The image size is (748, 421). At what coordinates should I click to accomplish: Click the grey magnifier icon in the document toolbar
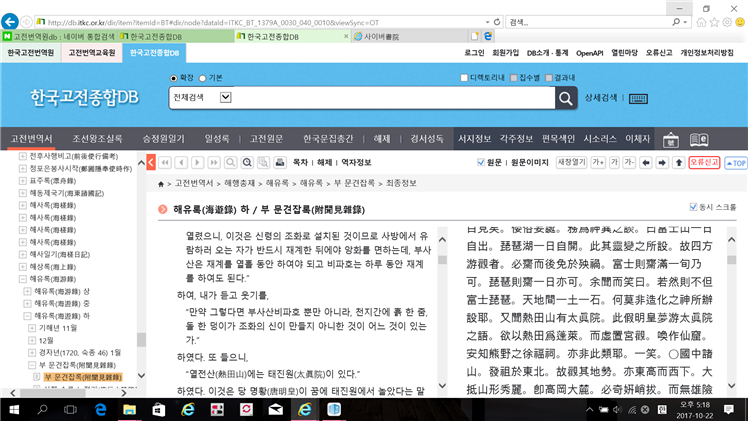230,163
